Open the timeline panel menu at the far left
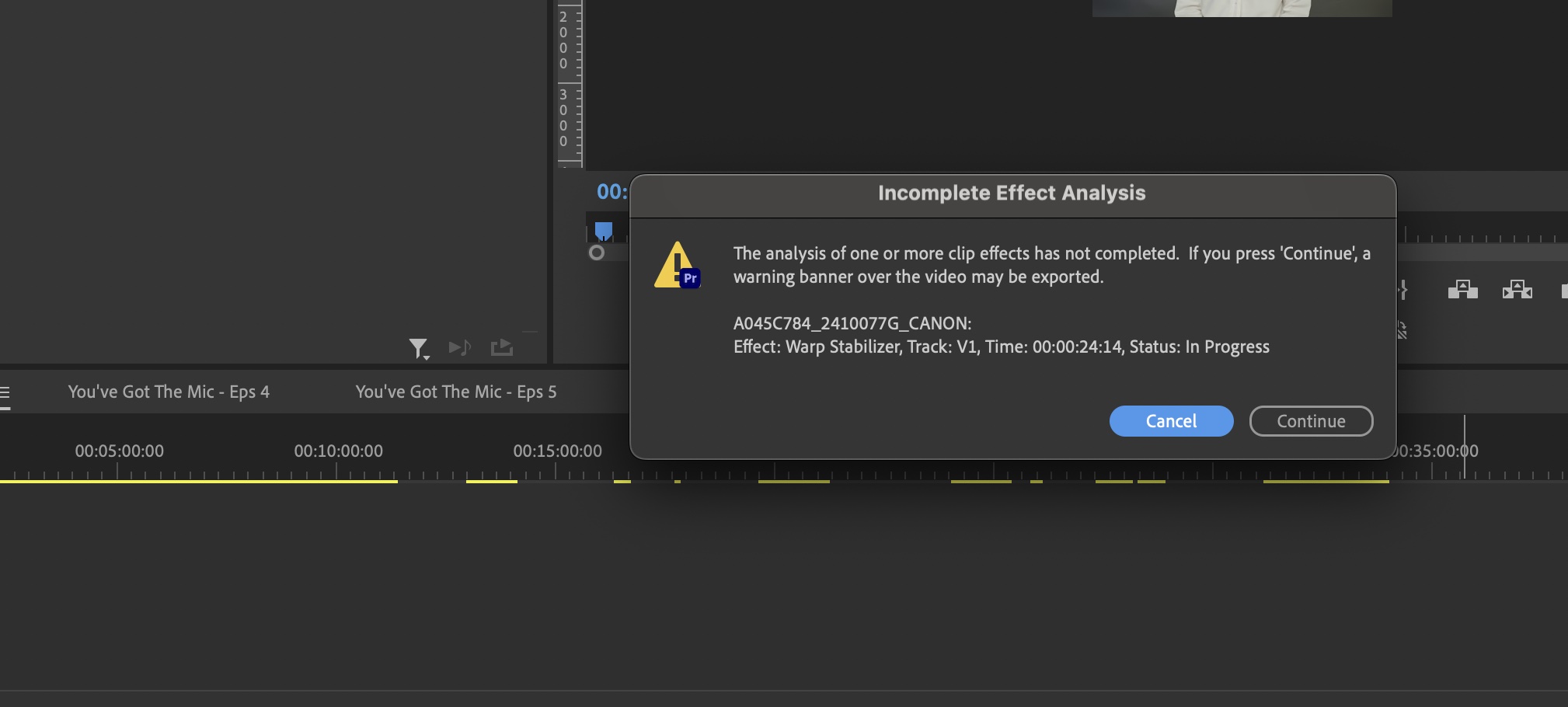 click(4, 392)
